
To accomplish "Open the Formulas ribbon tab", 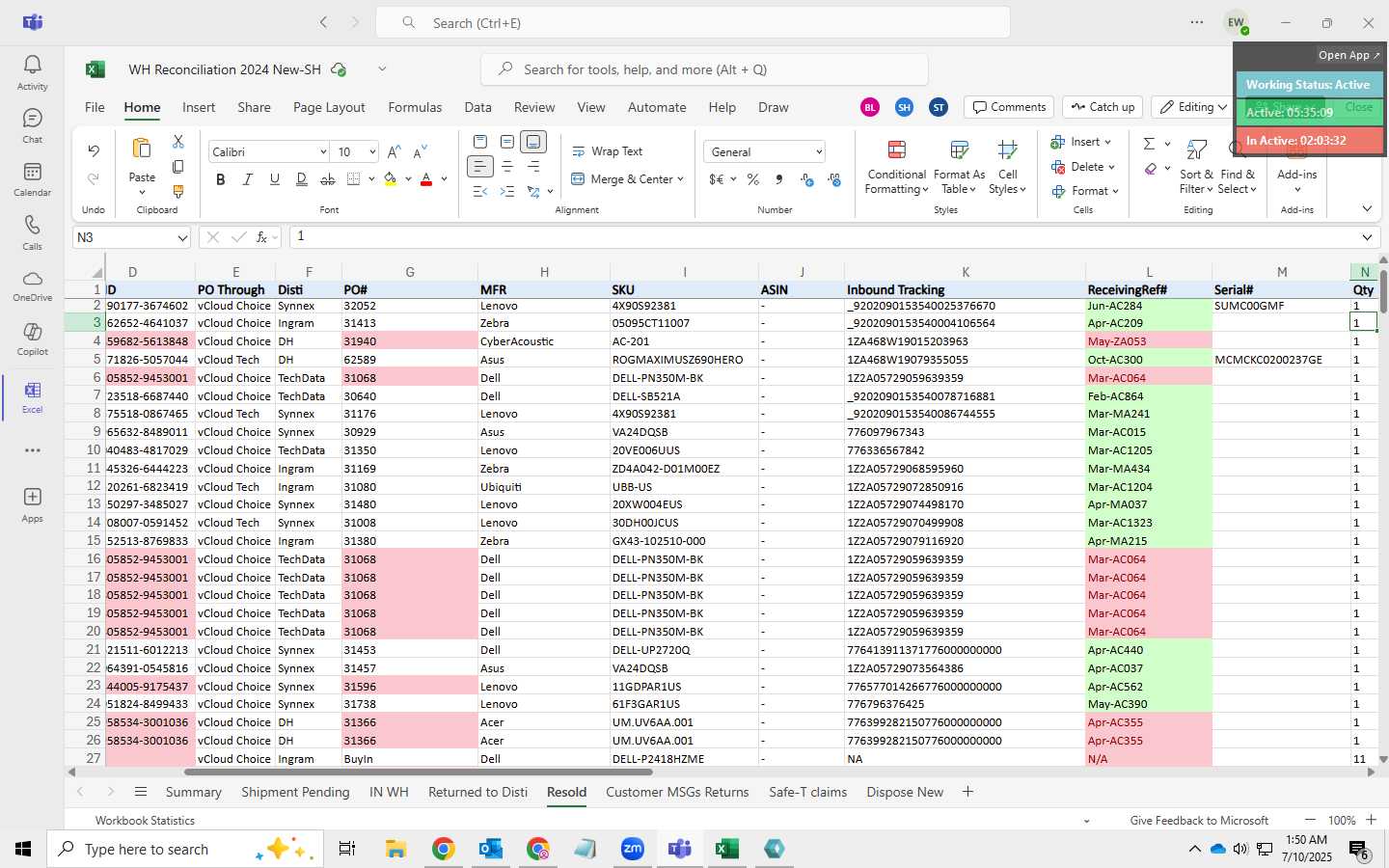I will coord(415,107).
